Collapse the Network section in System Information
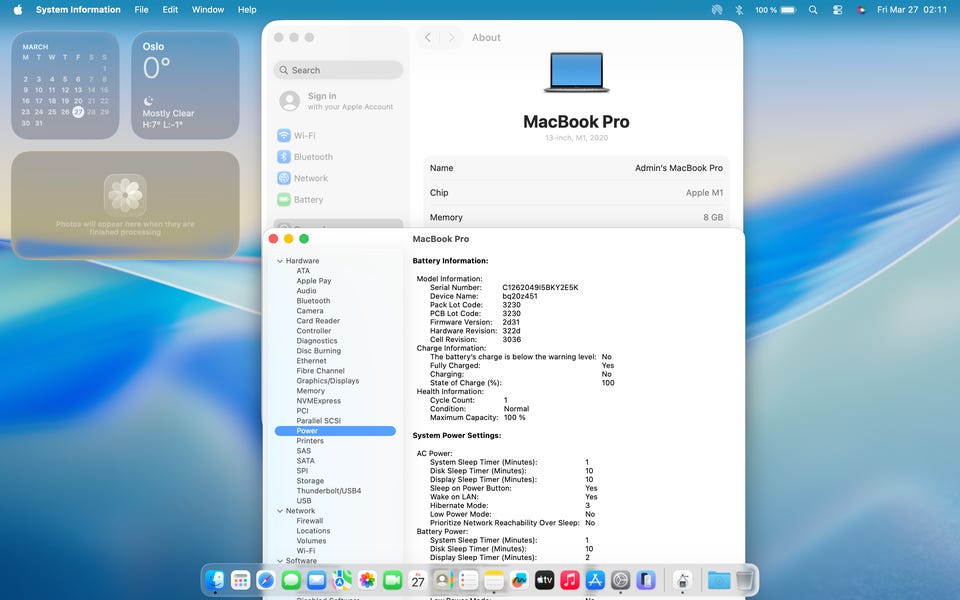The image size is (960, 600). [280, 511]
